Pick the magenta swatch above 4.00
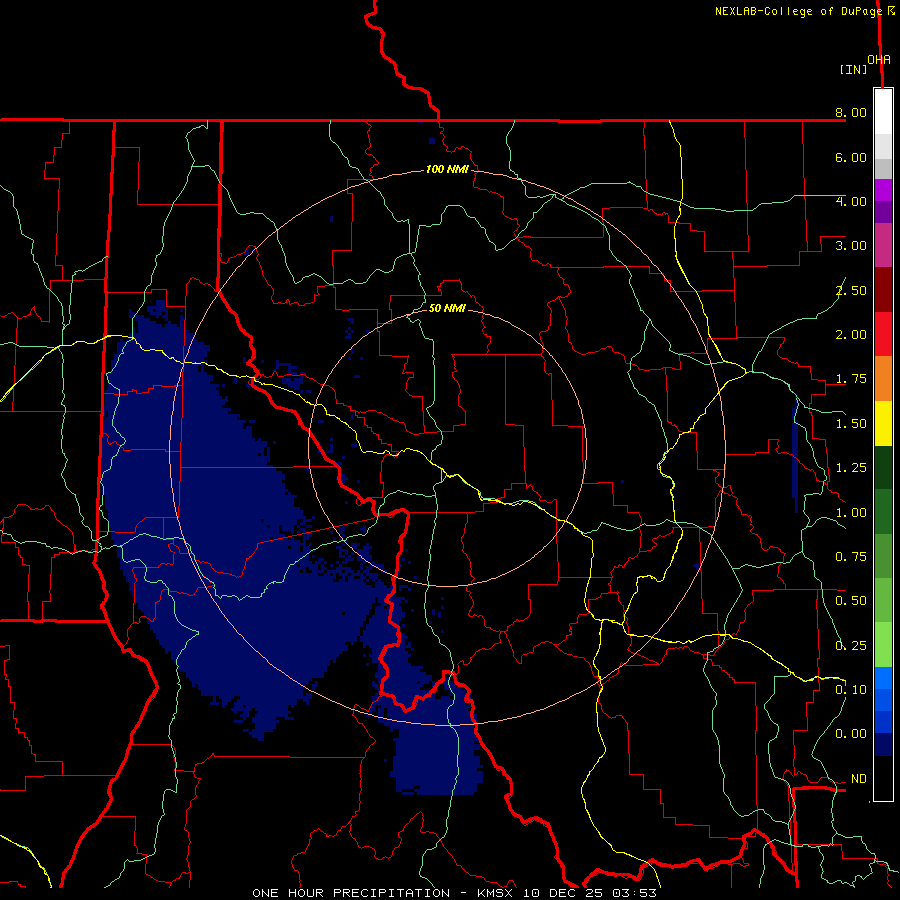This screenshot has width=900, height=900. point(883,190)
